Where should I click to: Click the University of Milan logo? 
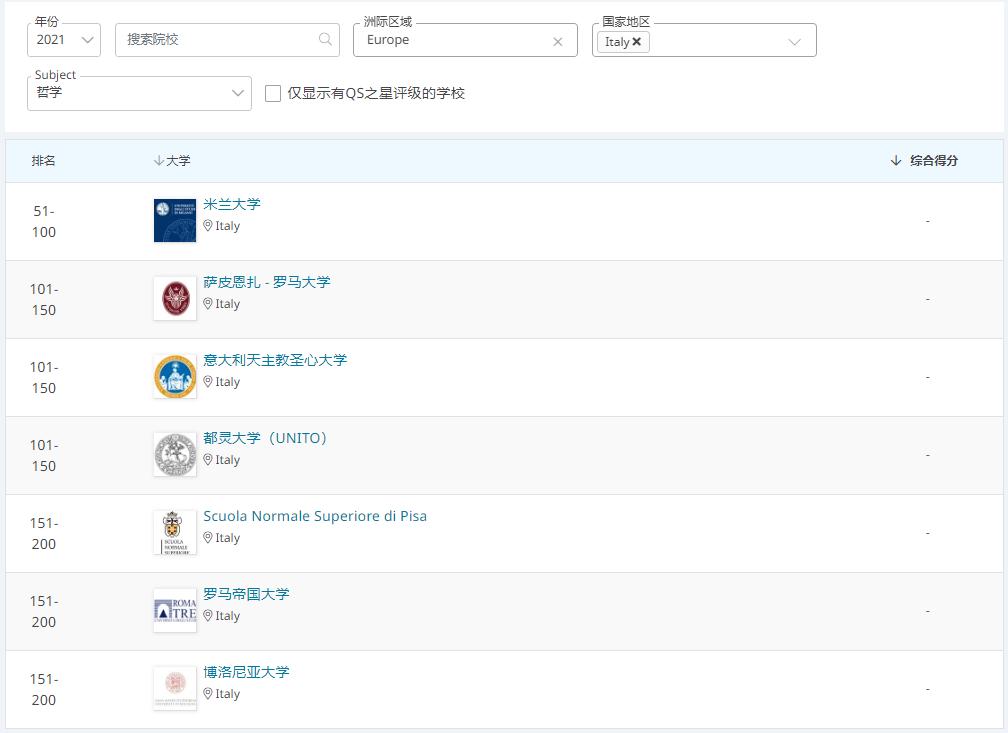point(175,221)
